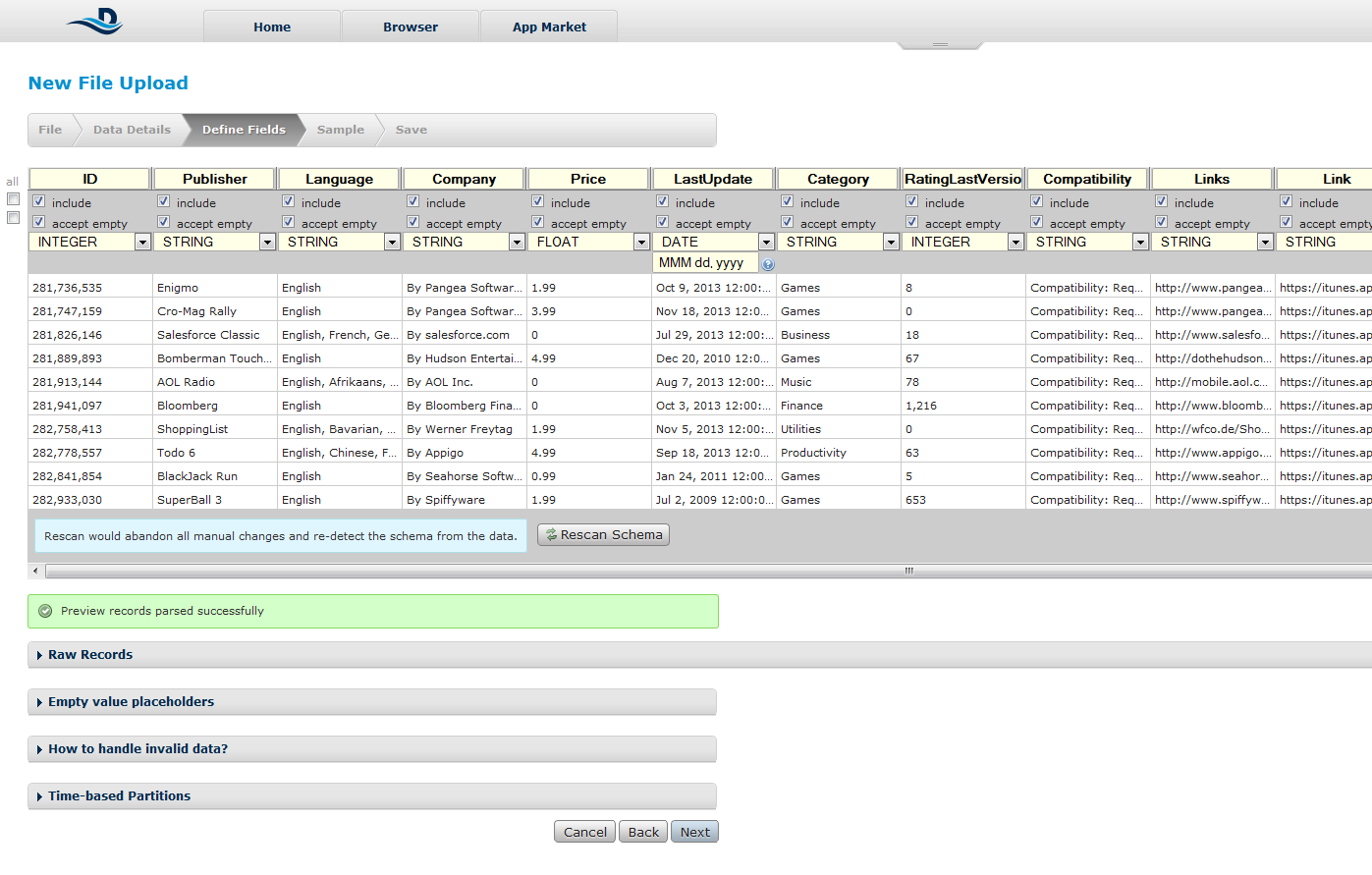
Task: Edit the LastUpdate column name field
Action: click(x=713, y=179)
